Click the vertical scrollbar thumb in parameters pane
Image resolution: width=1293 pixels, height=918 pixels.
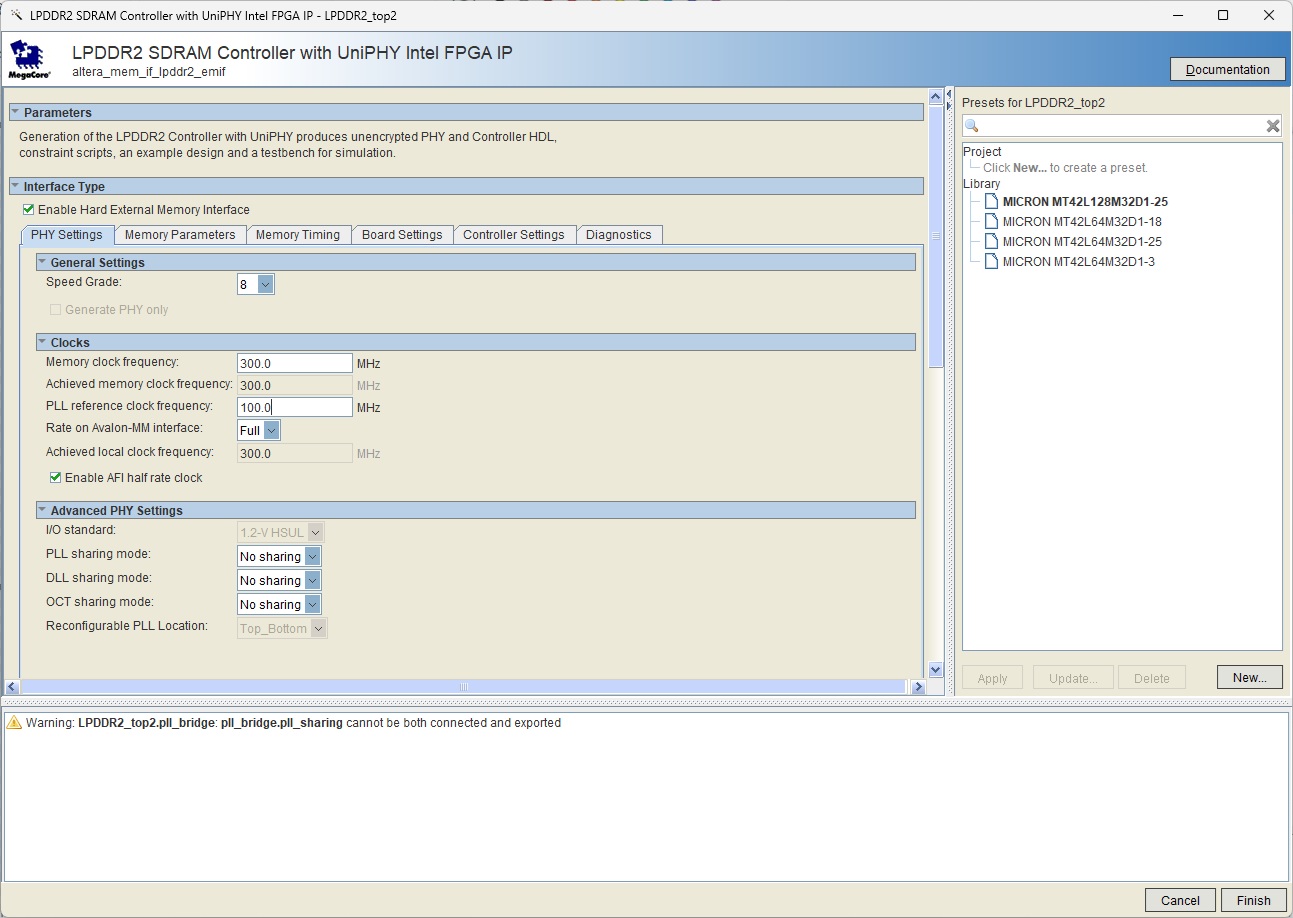[x=936, y=236]
